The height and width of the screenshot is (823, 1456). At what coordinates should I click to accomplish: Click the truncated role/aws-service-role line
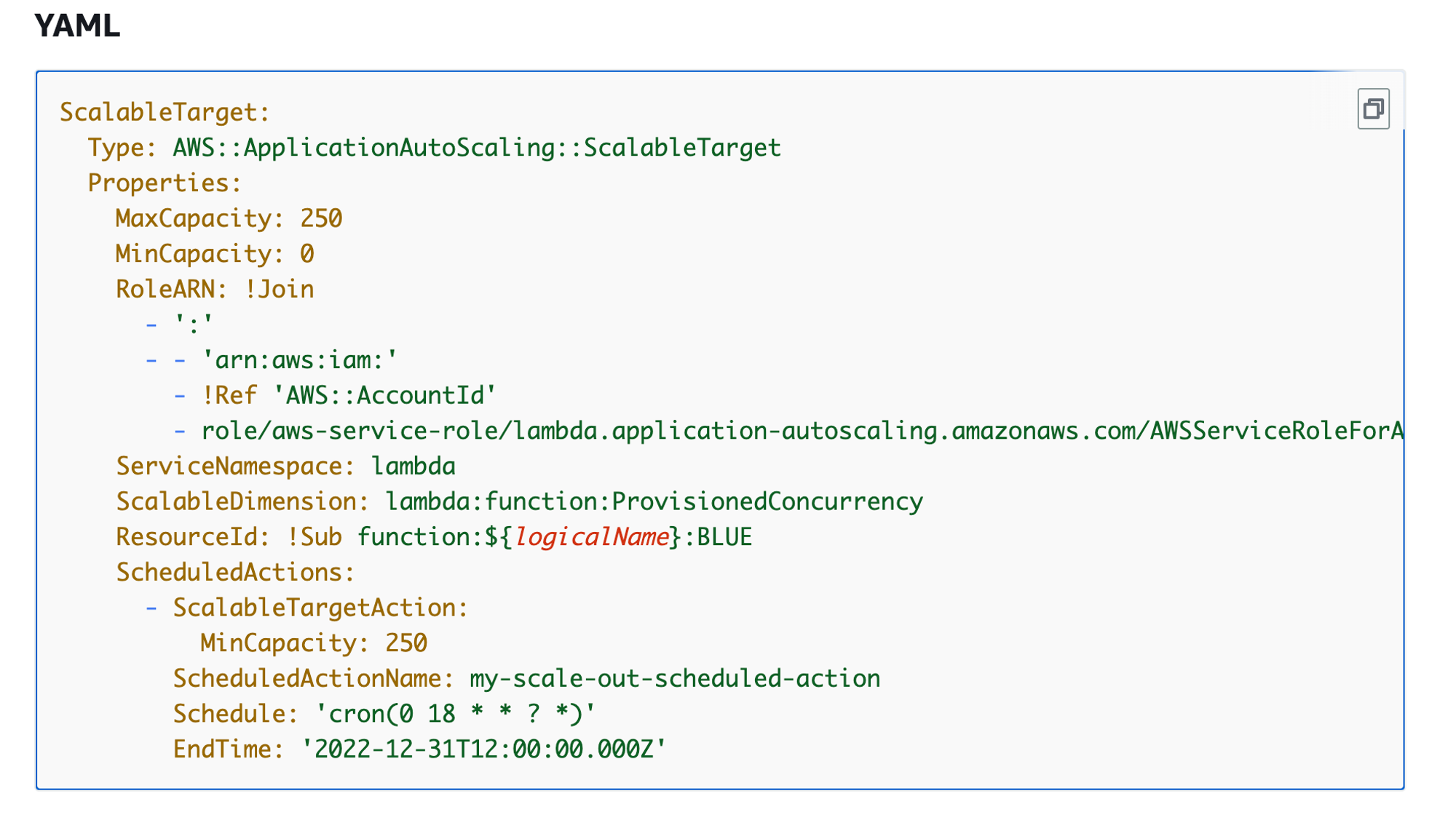click(801, 431)
